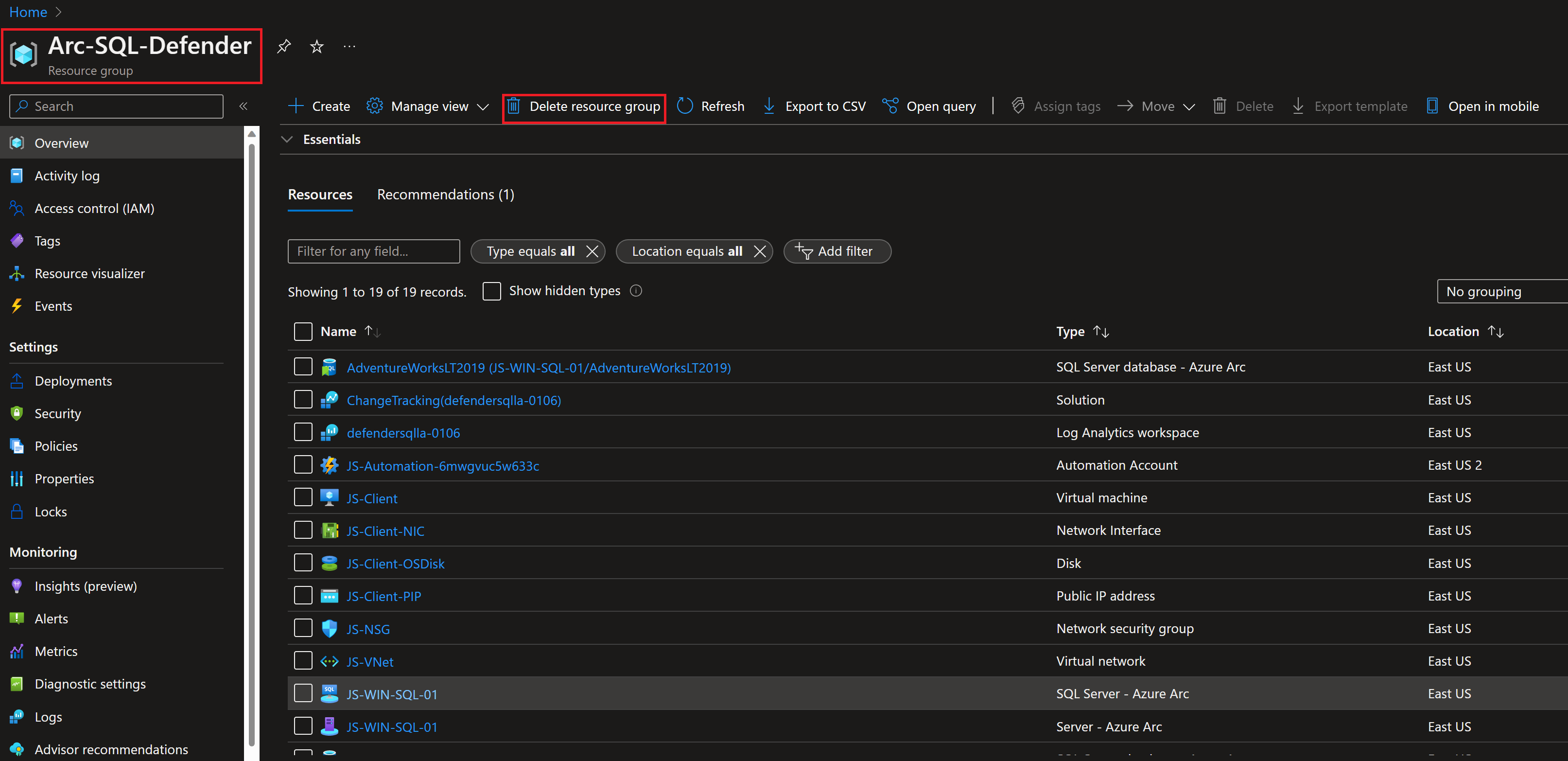The image size is (1568, 761).
Task: Click Delete resource group
Action: point(584,106)
